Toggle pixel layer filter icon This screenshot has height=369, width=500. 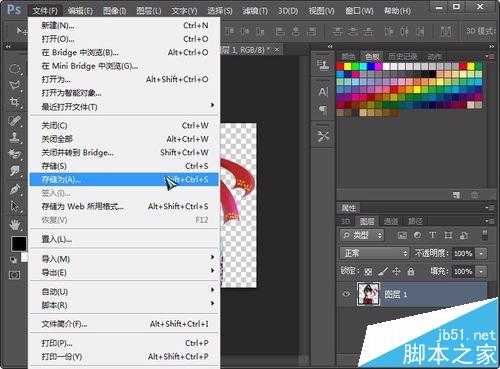[x=402, y=235]
